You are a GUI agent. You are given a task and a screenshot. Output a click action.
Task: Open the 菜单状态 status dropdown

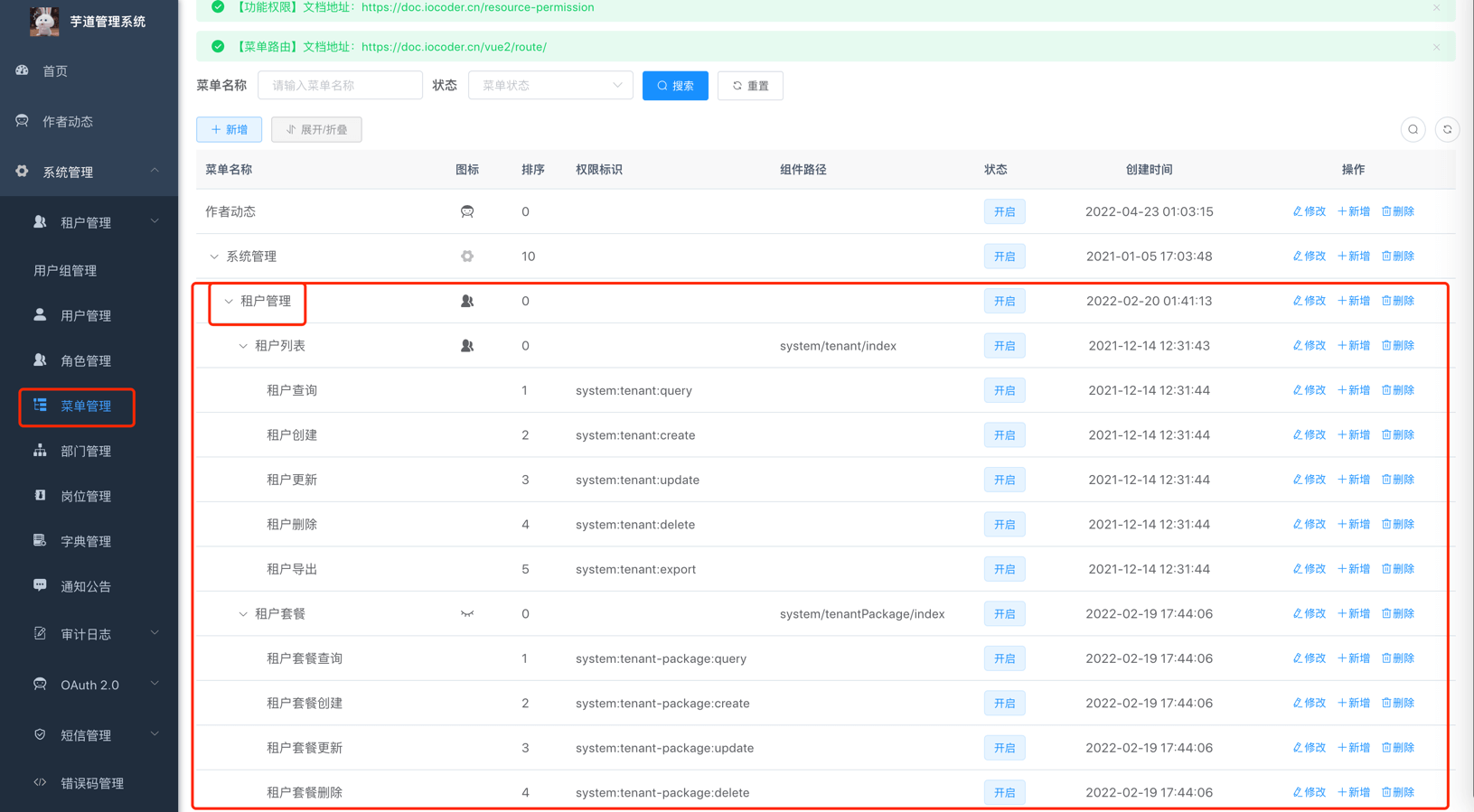(549, 86)
